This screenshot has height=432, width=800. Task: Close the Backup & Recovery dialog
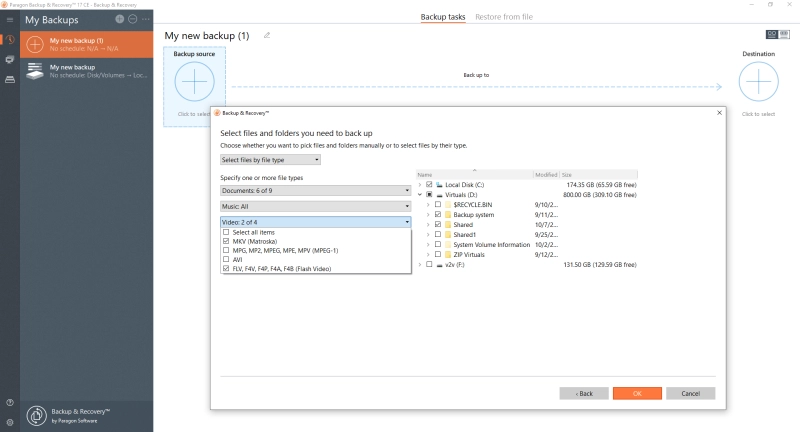pos(719,112)
